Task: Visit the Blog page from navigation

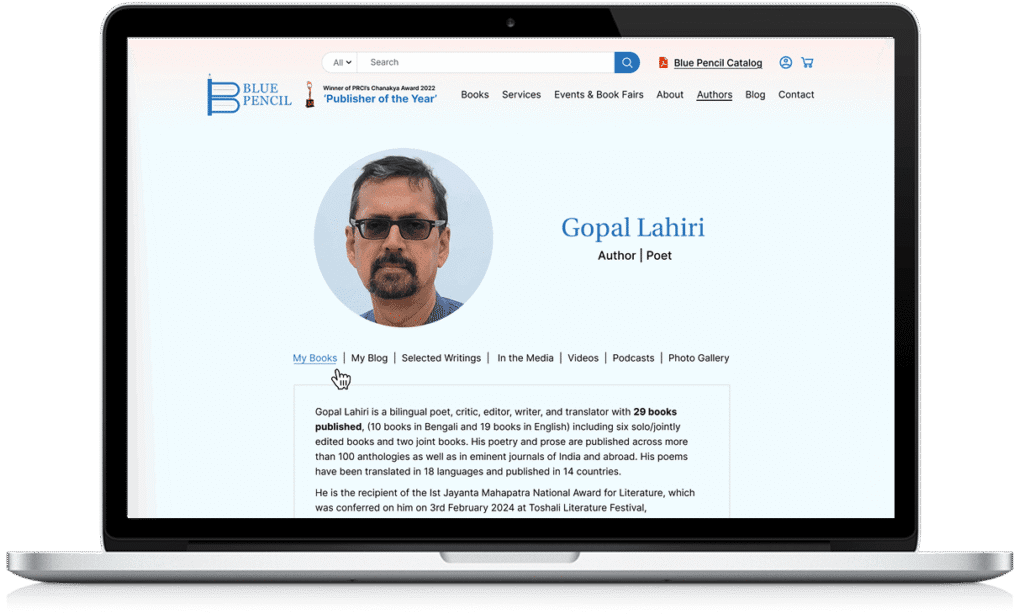Action: pos(755,95)
